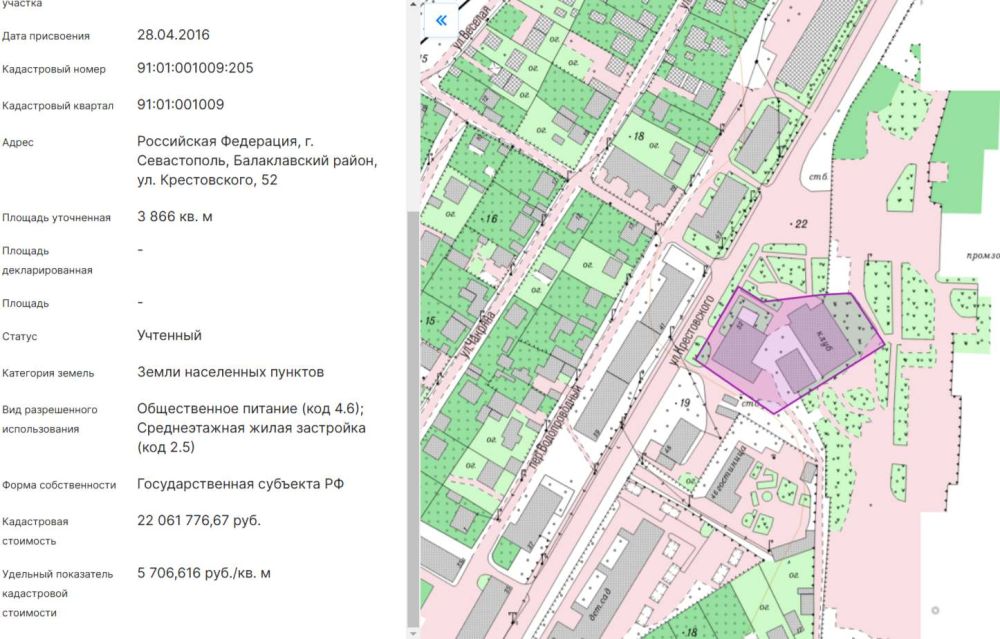Click the Общественное питание permitted use text
This screenshot has height=639, width=1000.
click(x=250, y=408)
